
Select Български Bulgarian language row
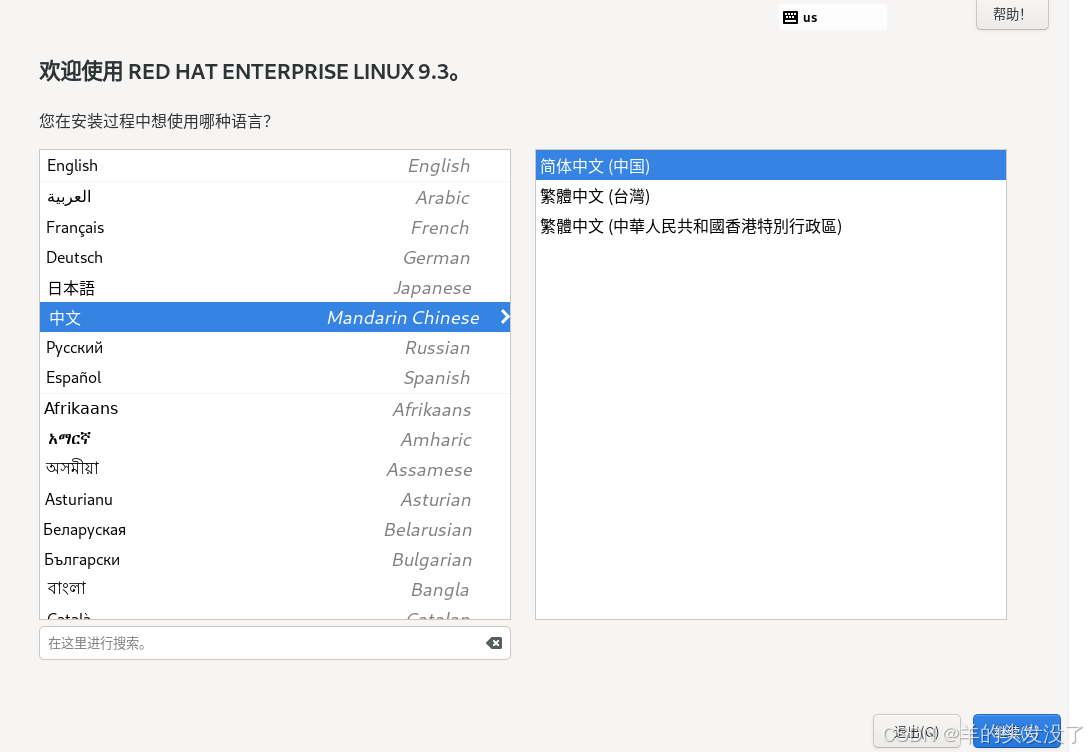[x=275, y=560]
